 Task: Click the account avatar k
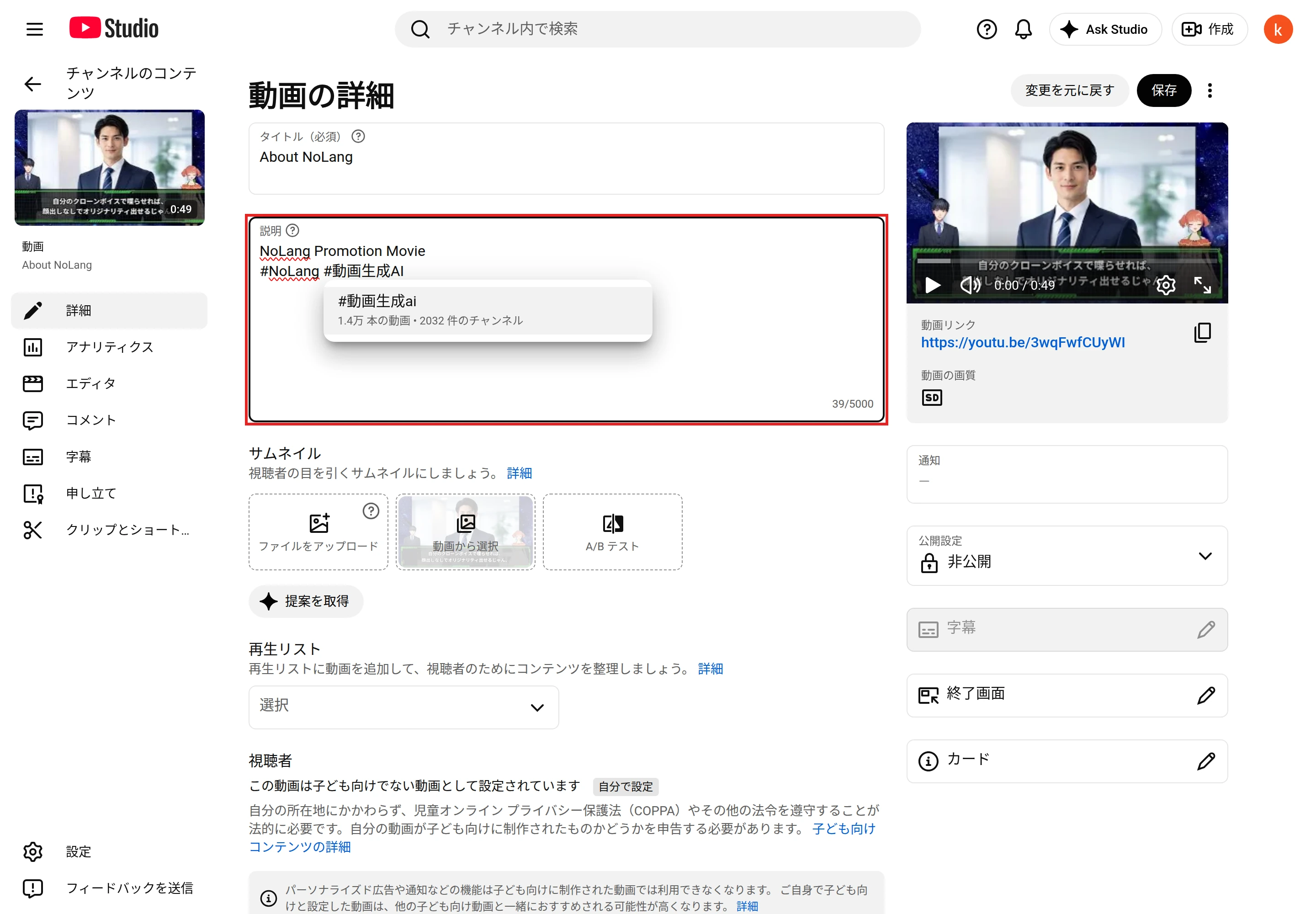[x=1277, y=29]
